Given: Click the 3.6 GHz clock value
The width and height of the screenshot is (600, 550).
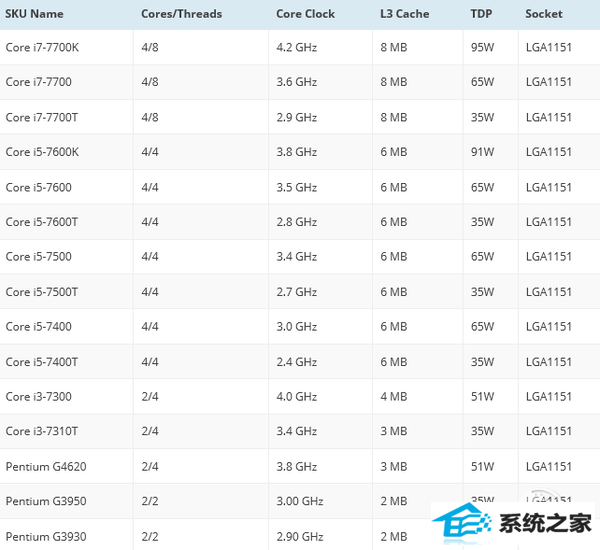Looking at the screenshot, I should 297,82.
